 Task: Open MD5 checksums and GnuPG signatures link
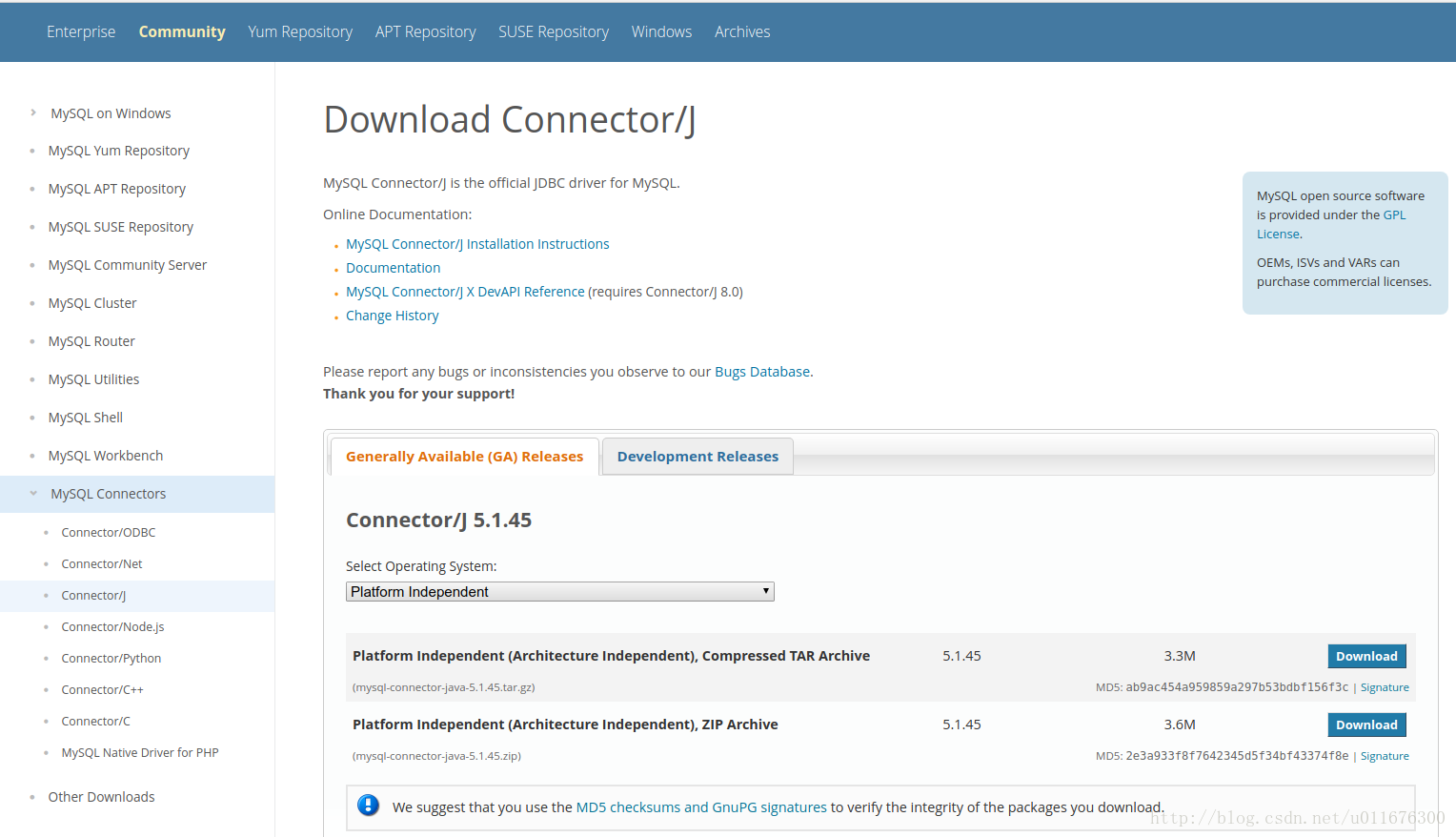pos(701,807)
